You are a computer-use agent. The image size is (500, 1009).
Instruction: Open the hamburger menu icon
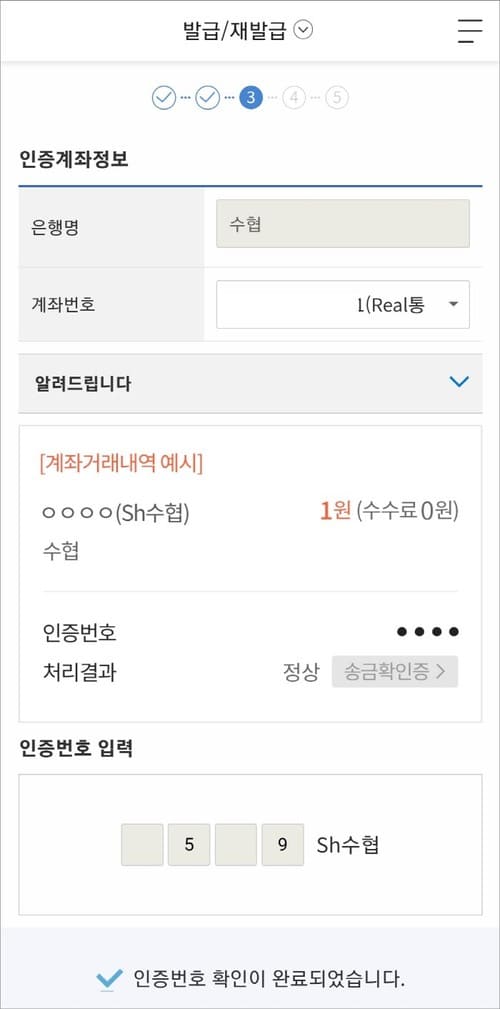(470, 31)
